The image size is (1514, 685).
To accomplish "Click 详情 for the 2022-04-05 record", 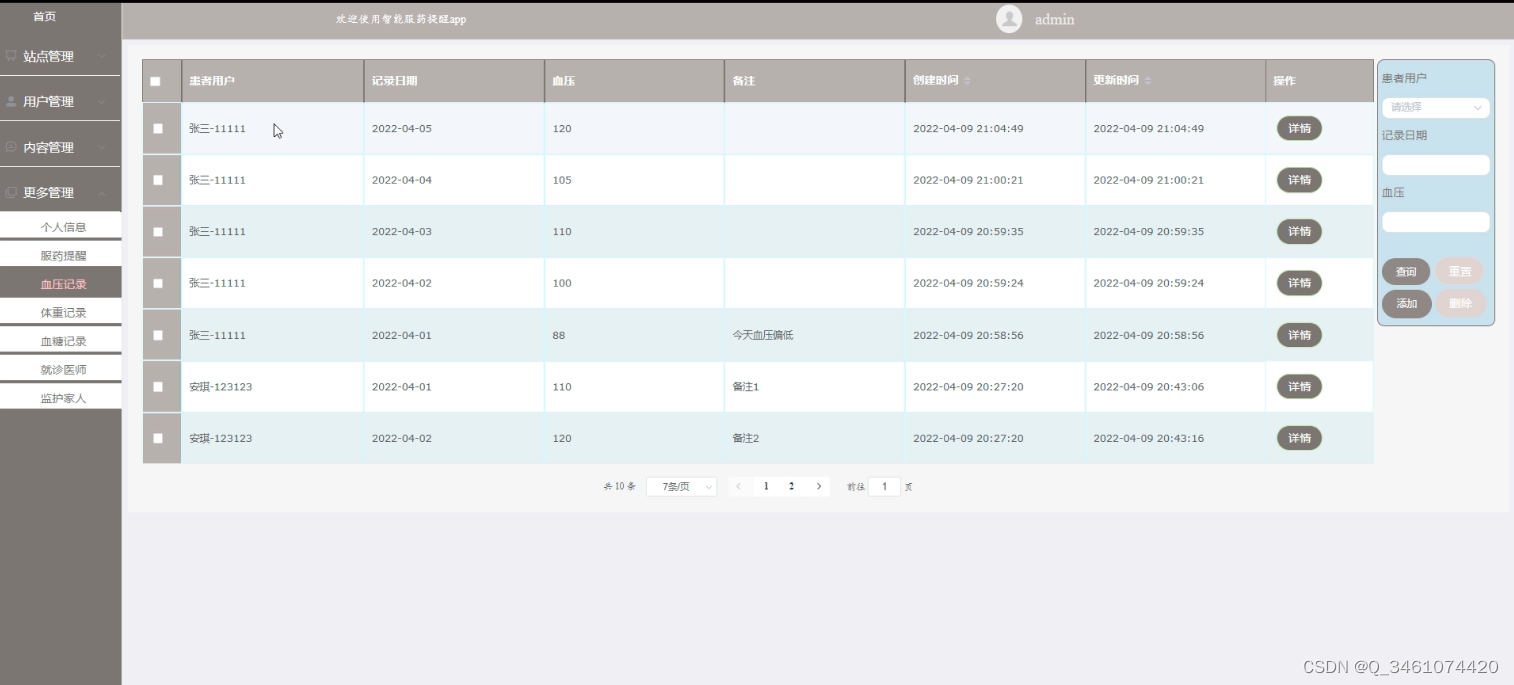I will click(x=1299, y=128).
